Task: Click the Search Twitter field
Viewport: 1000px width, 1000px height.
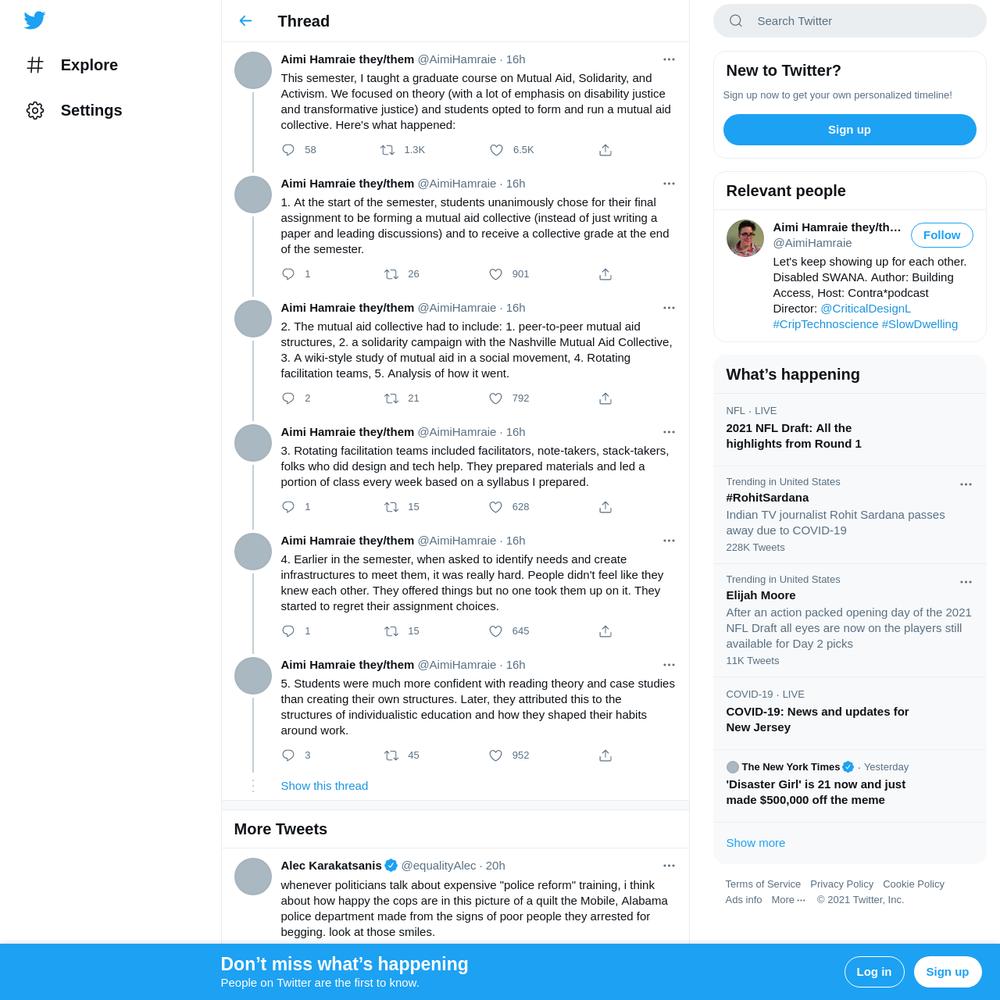Action: 849,21
